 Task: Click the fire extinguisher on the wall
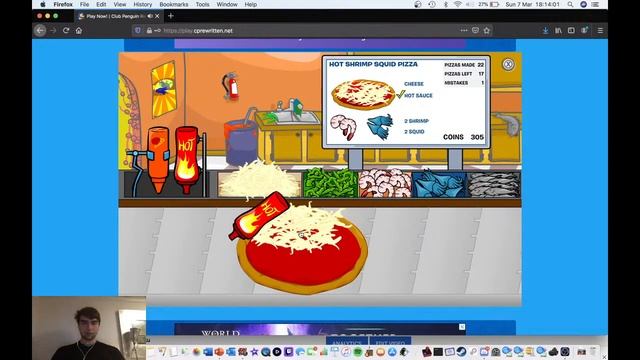pos(231,86)
